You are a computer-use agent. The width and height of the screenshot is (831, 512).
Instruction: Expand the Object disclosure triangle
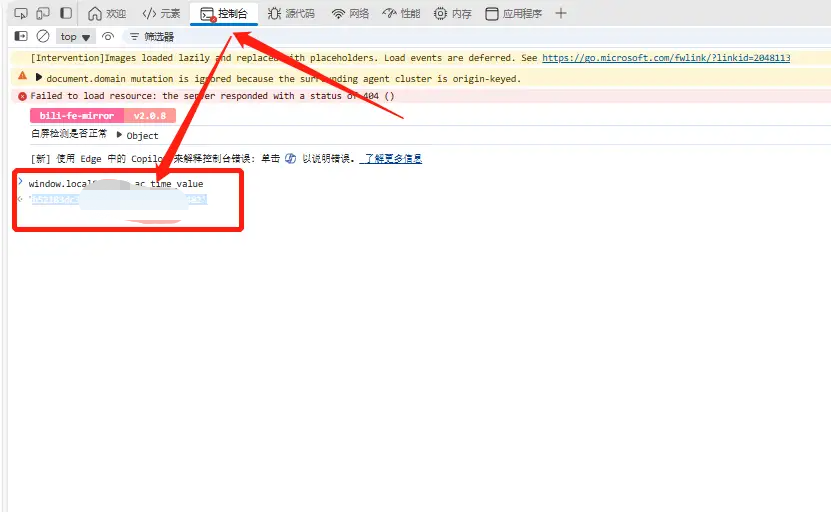click(x=120, y=135)
